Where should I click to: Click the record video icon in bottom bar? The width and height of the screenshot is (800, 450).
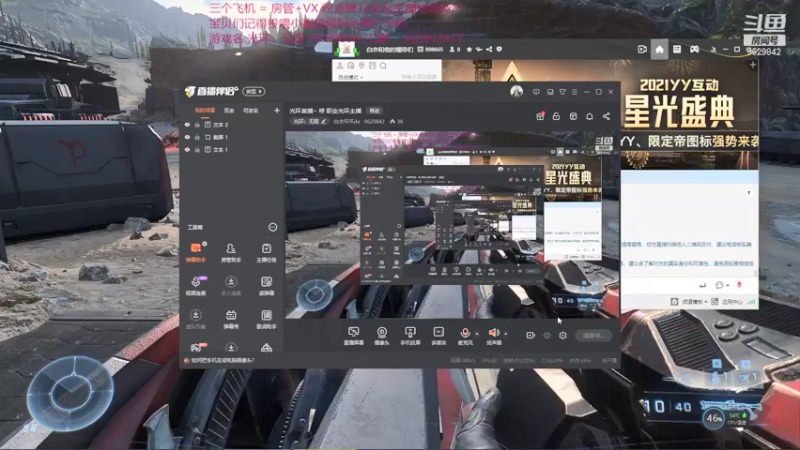pyautogui.click(x=531, y=335)
